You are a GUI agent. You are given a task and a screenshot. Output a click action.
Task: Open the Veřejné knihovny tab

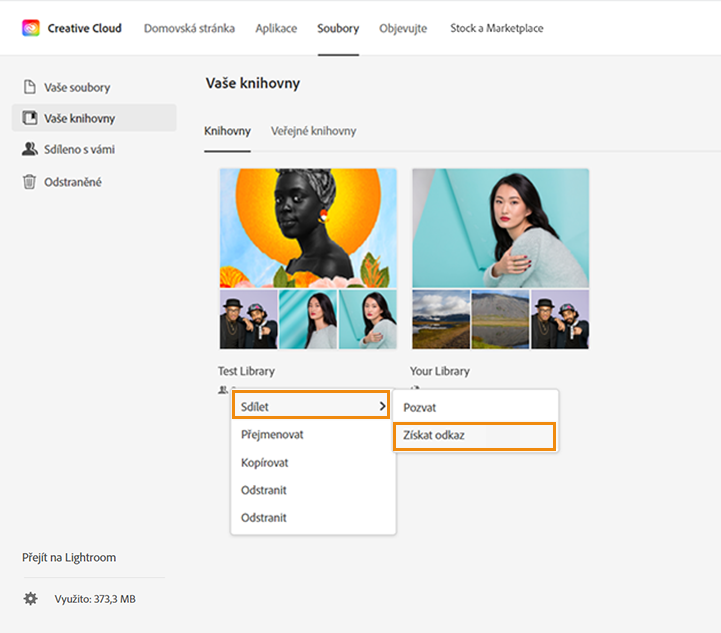313,131
